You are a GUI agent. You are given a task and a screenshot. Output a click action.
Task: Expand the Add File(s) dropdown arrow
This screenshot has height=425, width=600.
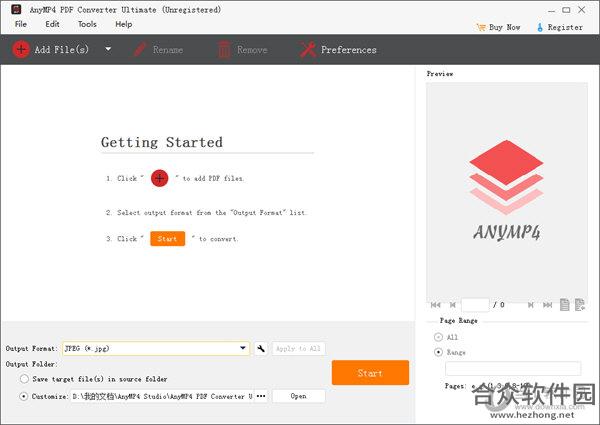[108, 49]
